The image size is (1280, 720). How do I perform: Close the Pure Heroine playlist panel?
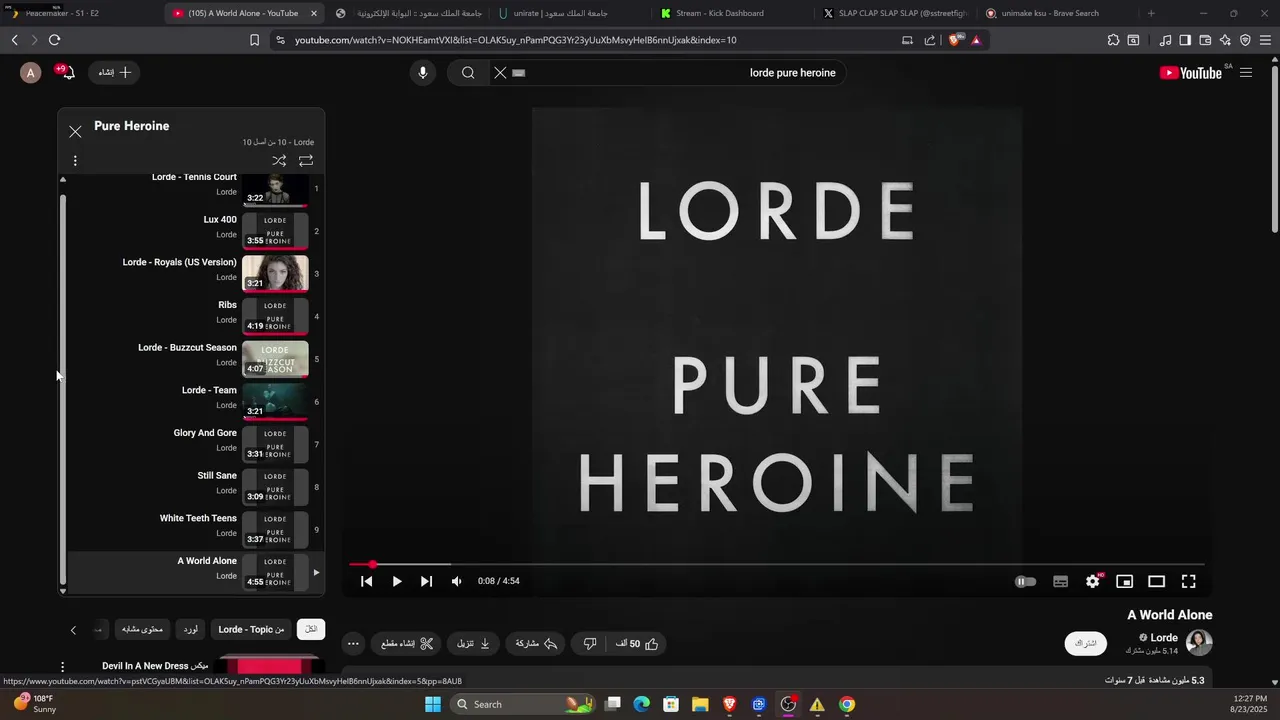[75, 131]
